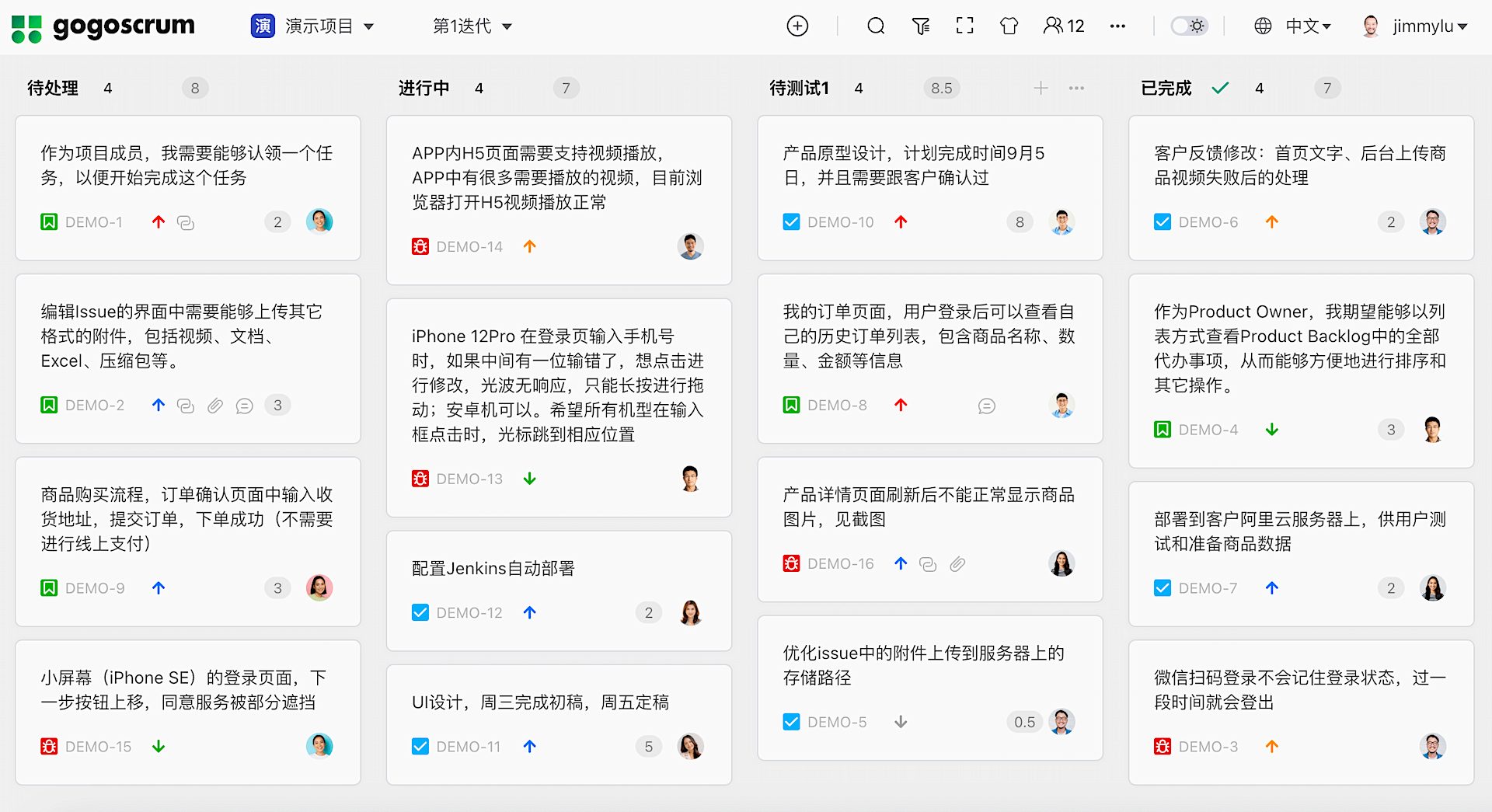Open 待测试1 column options ellipsis
Image resolution: width=1492 pixels, height=812 pixels.
pos(1076,88)
